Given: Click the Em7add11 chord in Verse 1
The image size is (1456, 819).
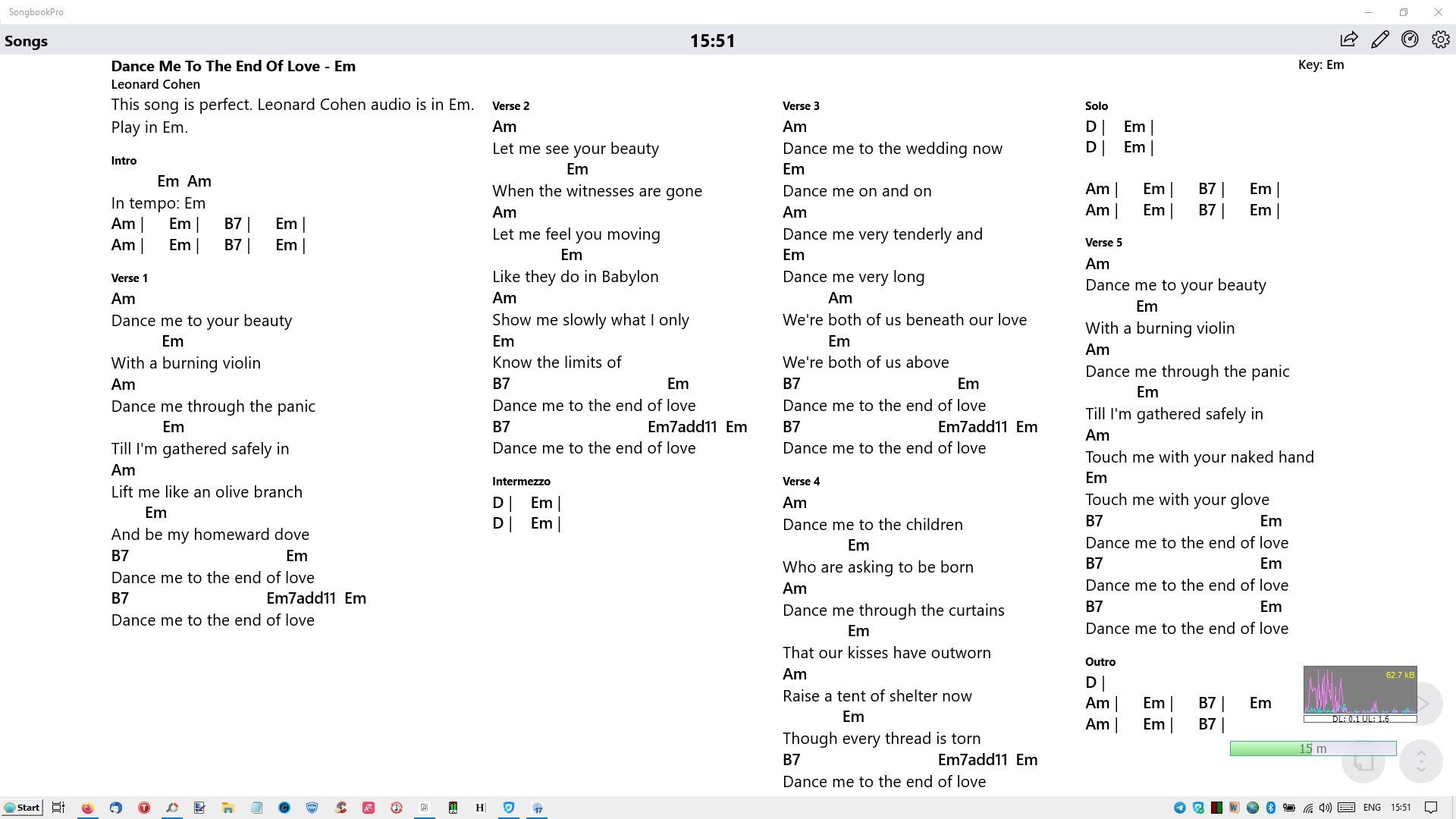Looking at the screenshot, I should pos(301,598).
